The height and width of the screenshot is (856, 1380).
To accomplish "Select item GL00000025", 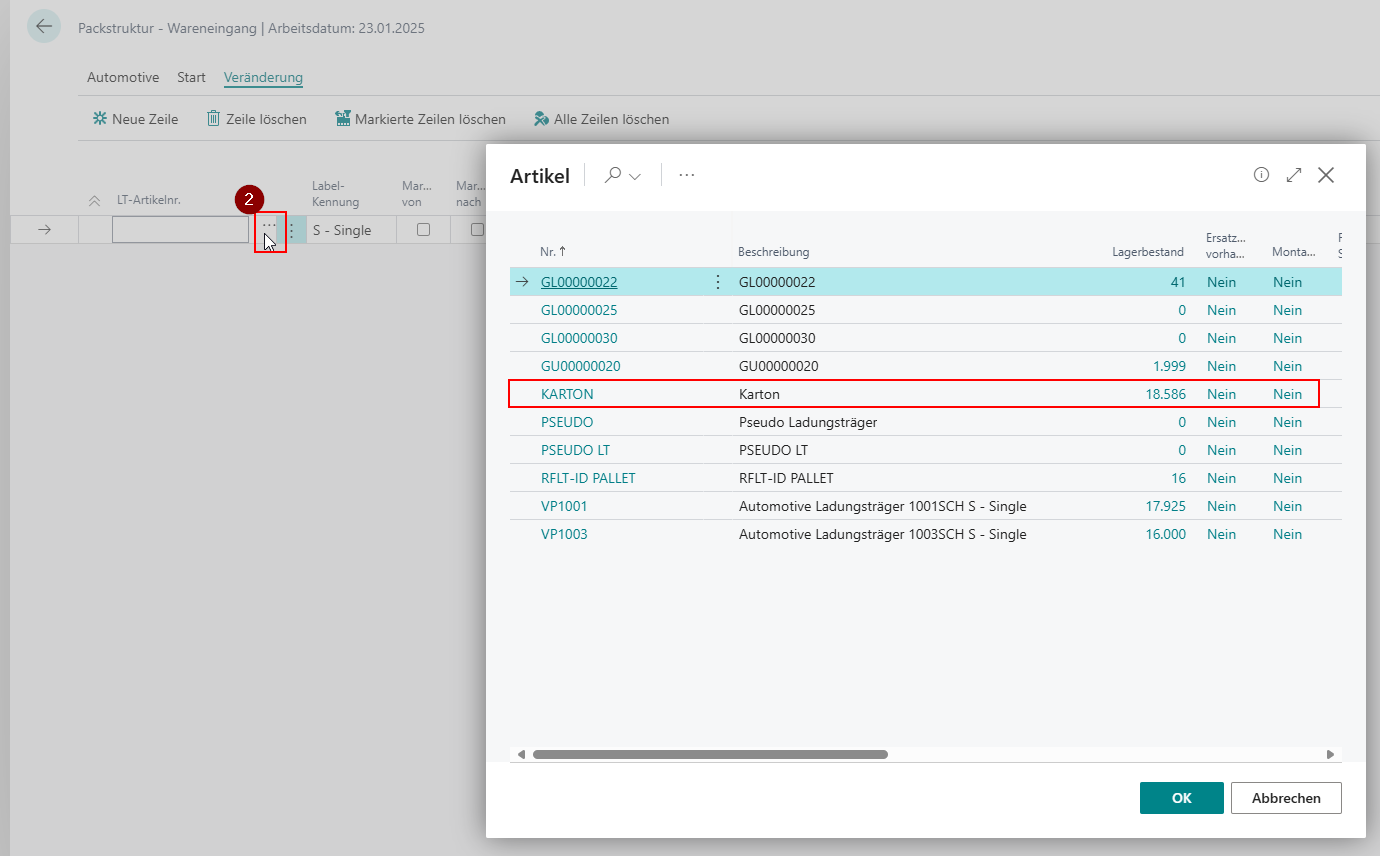I will point(579,310).
